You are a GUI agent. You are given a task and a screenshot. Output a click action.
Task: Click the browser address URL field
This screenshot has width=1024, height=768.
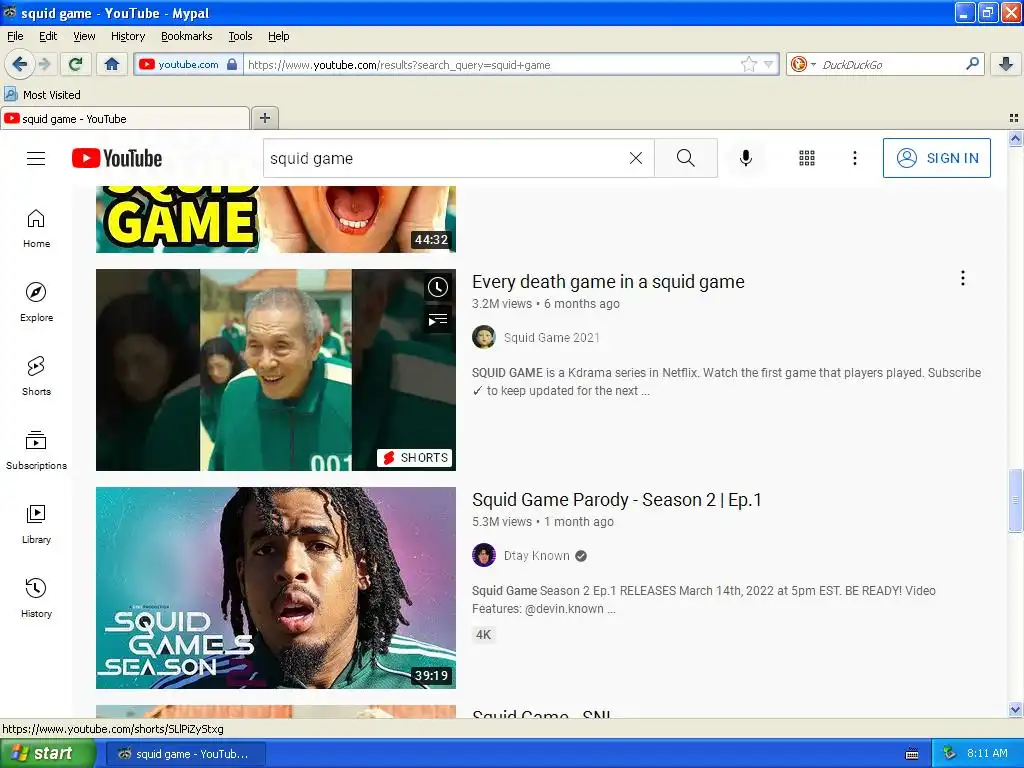492,64
